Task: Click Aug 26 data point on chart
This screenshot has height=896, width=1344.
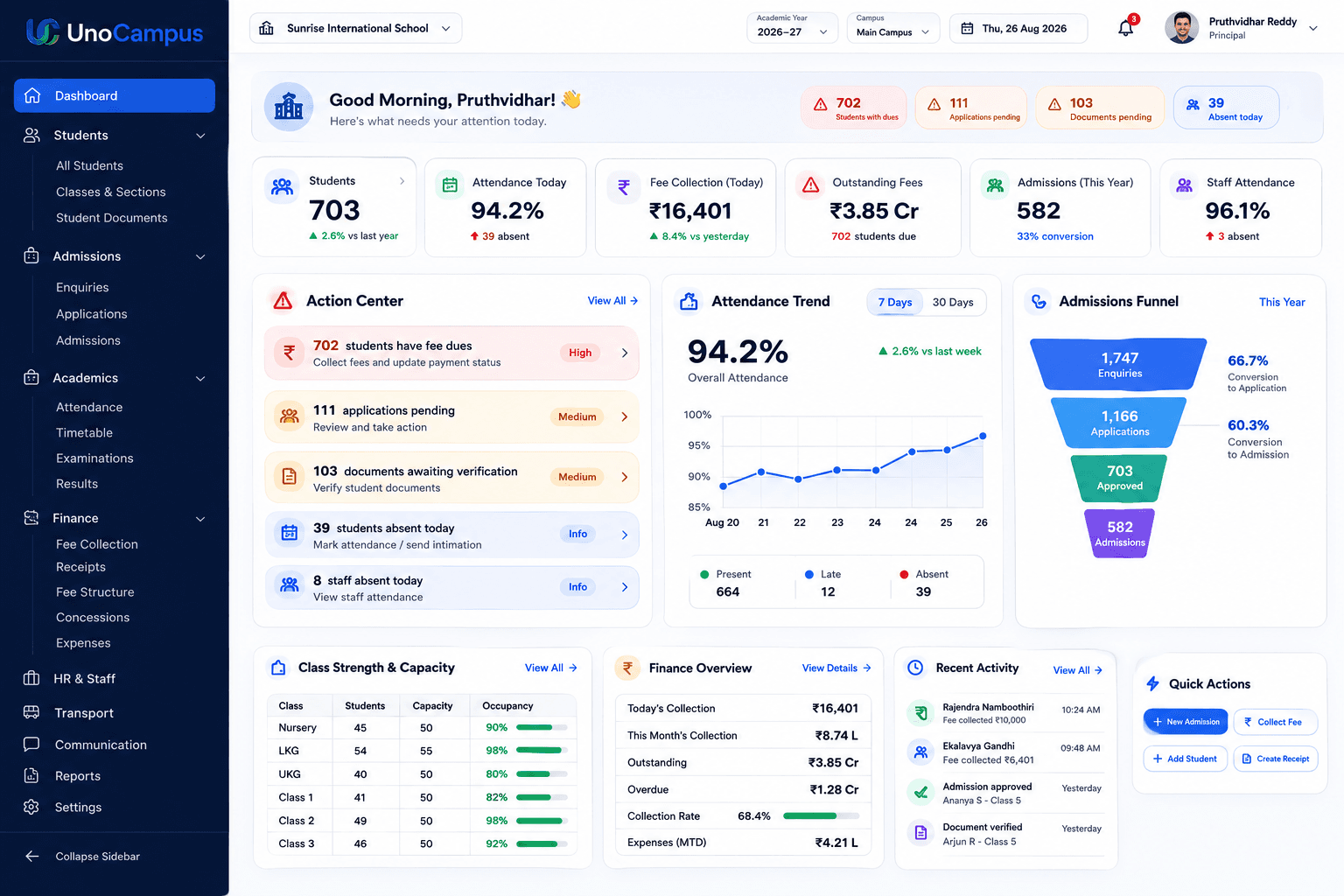Action: (x=983, y=436)
